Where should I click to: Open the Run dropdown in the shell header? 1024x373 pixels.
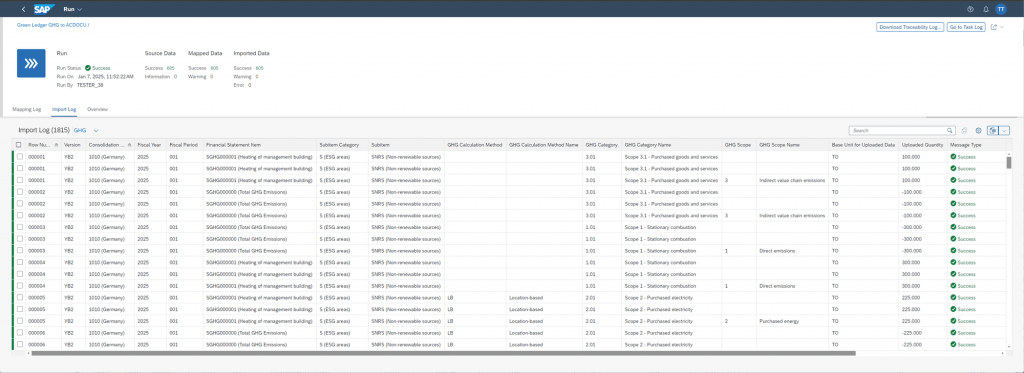pyautogui.click(x=72, y=9)
